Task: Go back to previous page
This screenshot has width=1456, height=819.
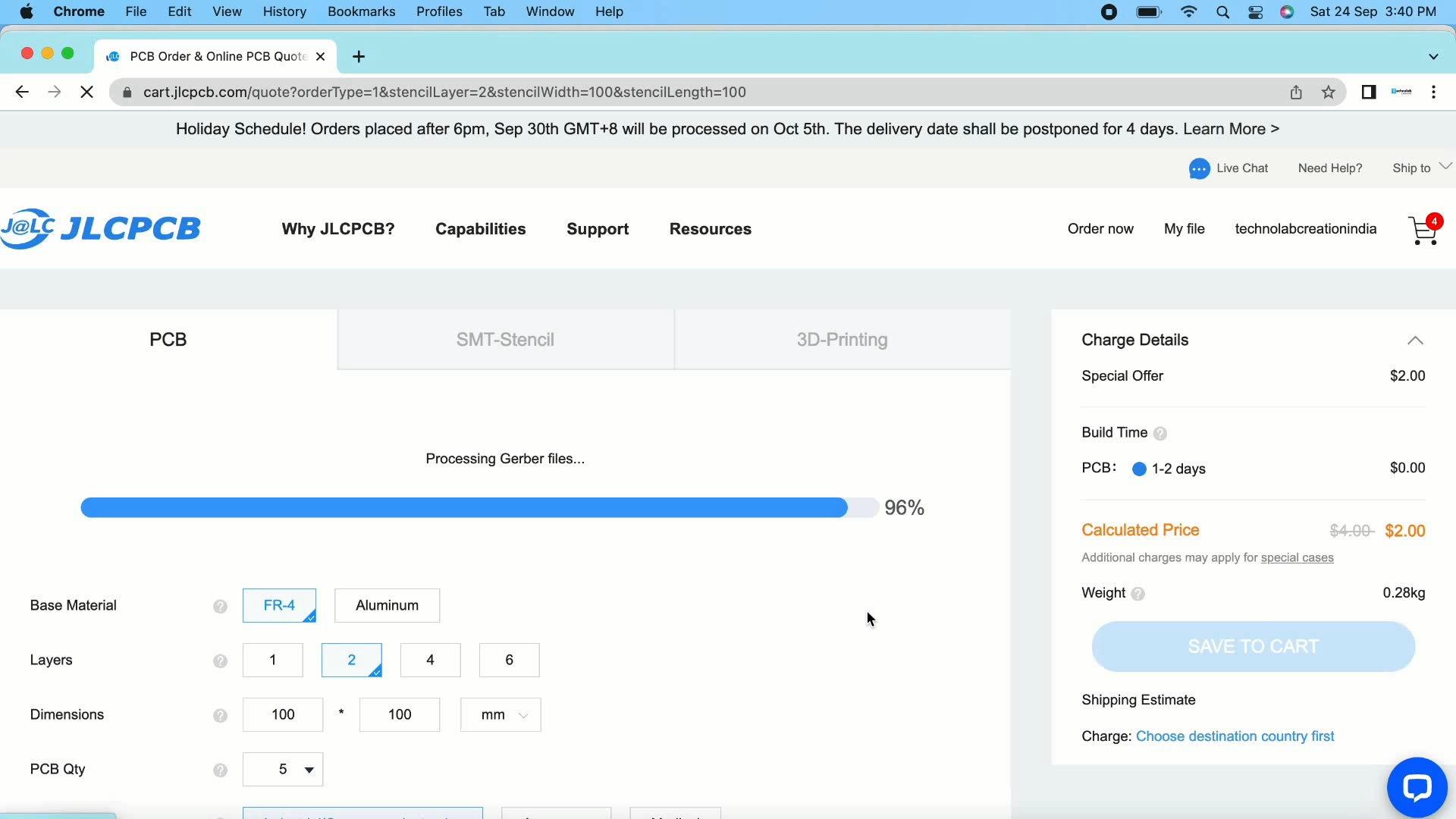Action: click(x=22, y=93)
